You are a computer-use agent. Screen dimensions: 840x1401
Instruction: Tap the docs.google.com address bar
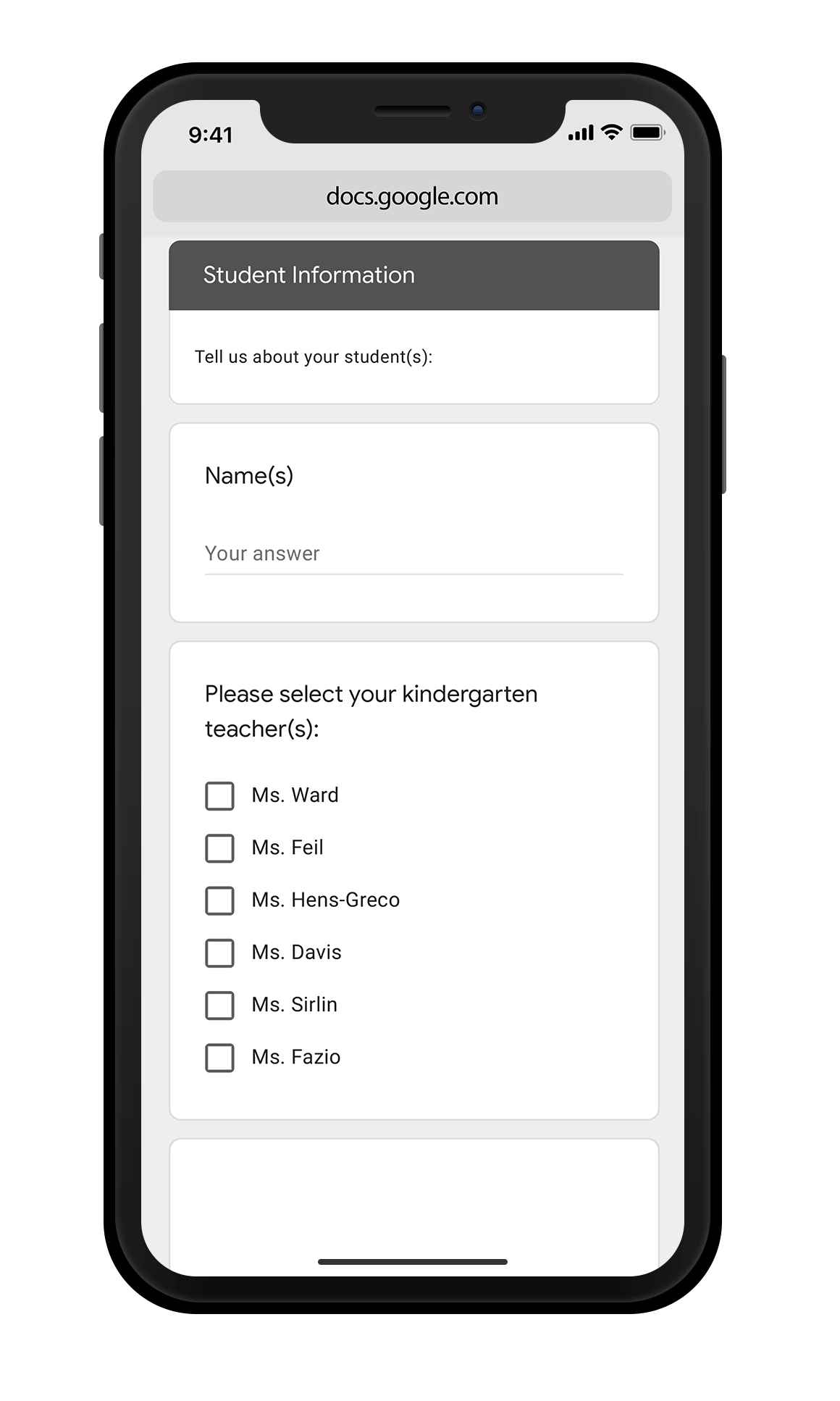412,196
